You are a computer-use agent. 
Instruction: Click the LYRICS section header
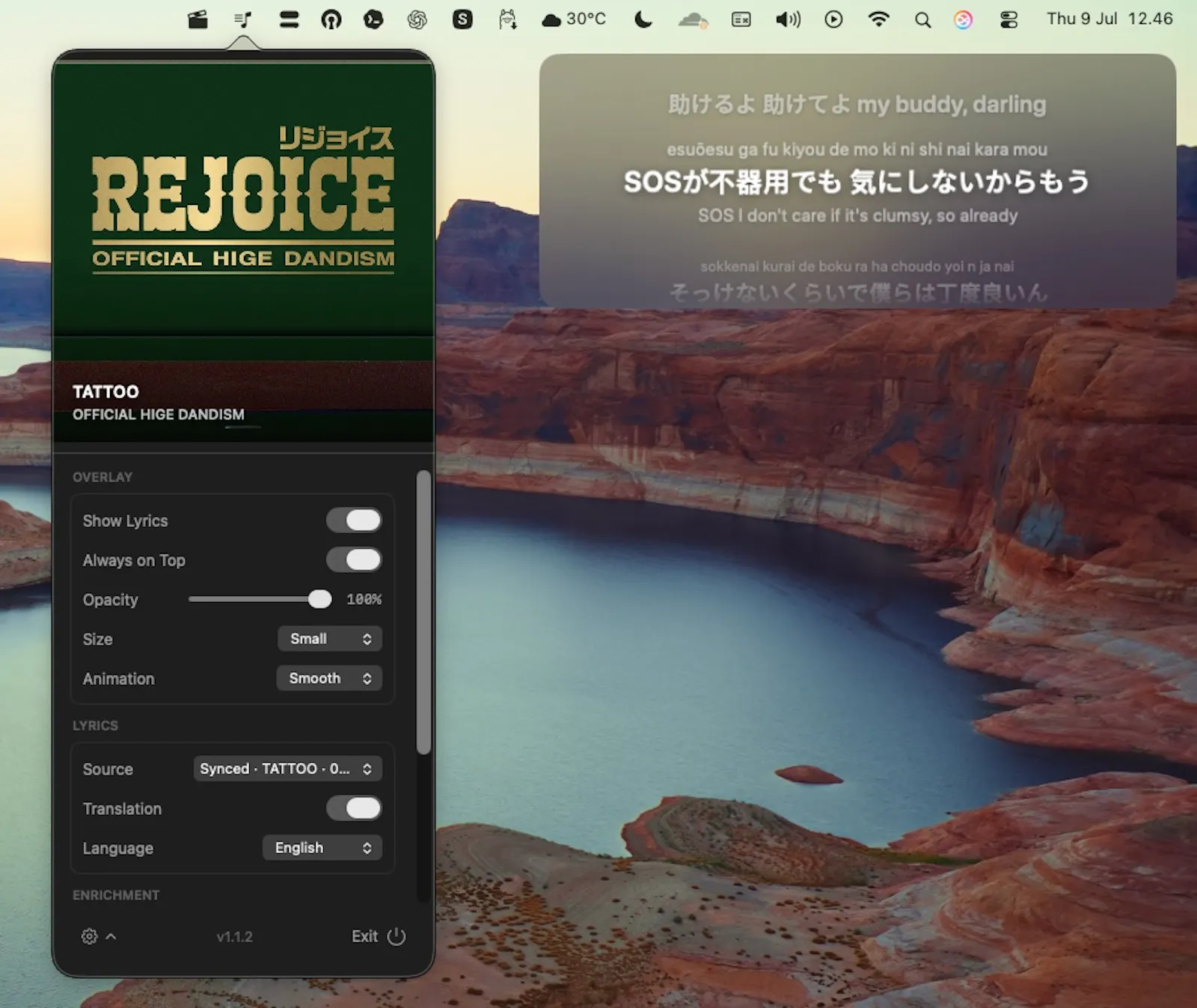click(x=95, y=725)
